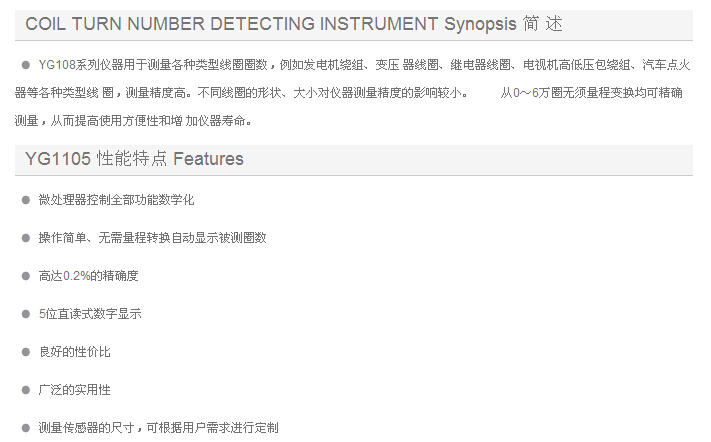
Task: Select the YG1105 性能特点 Features heading
Action: (134, 159)
